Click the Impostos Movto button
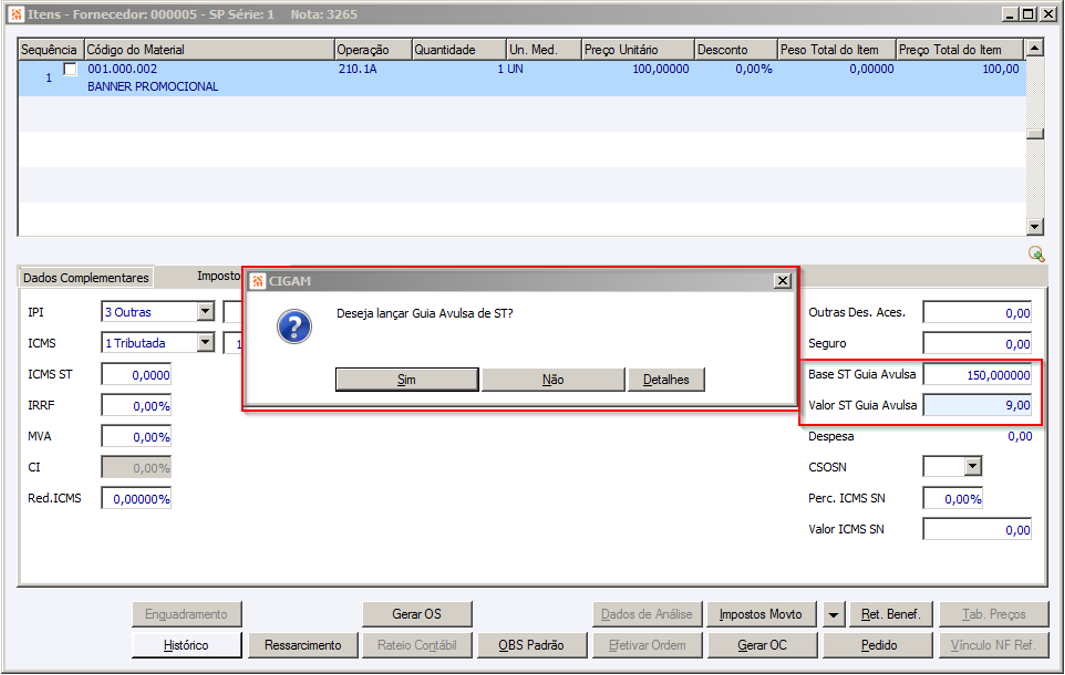 pos(761,615)
